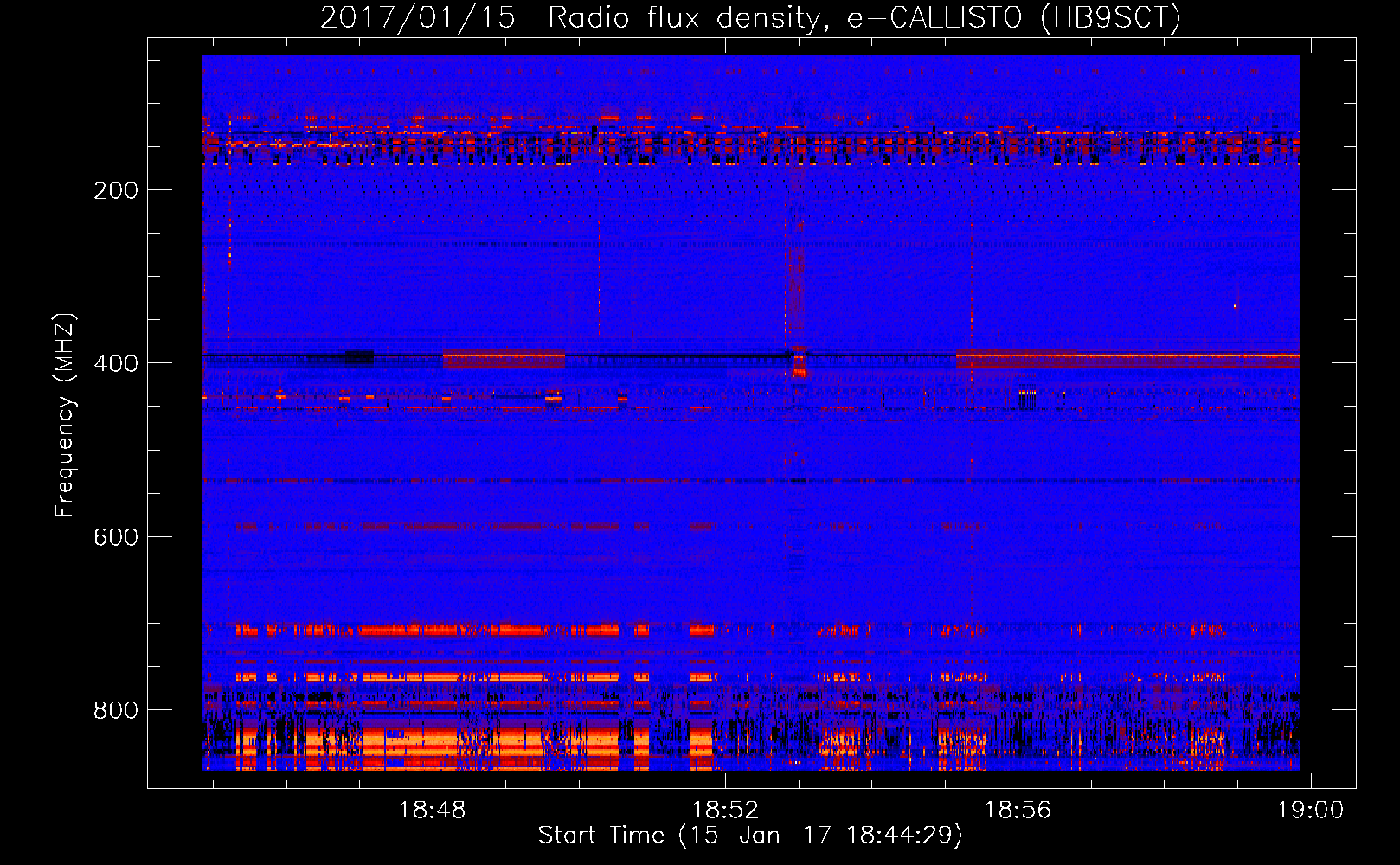The height and width of the screenshot is (865, 1400).
Task: Click the '18:48' time tick label
Action: coord(432,811)
